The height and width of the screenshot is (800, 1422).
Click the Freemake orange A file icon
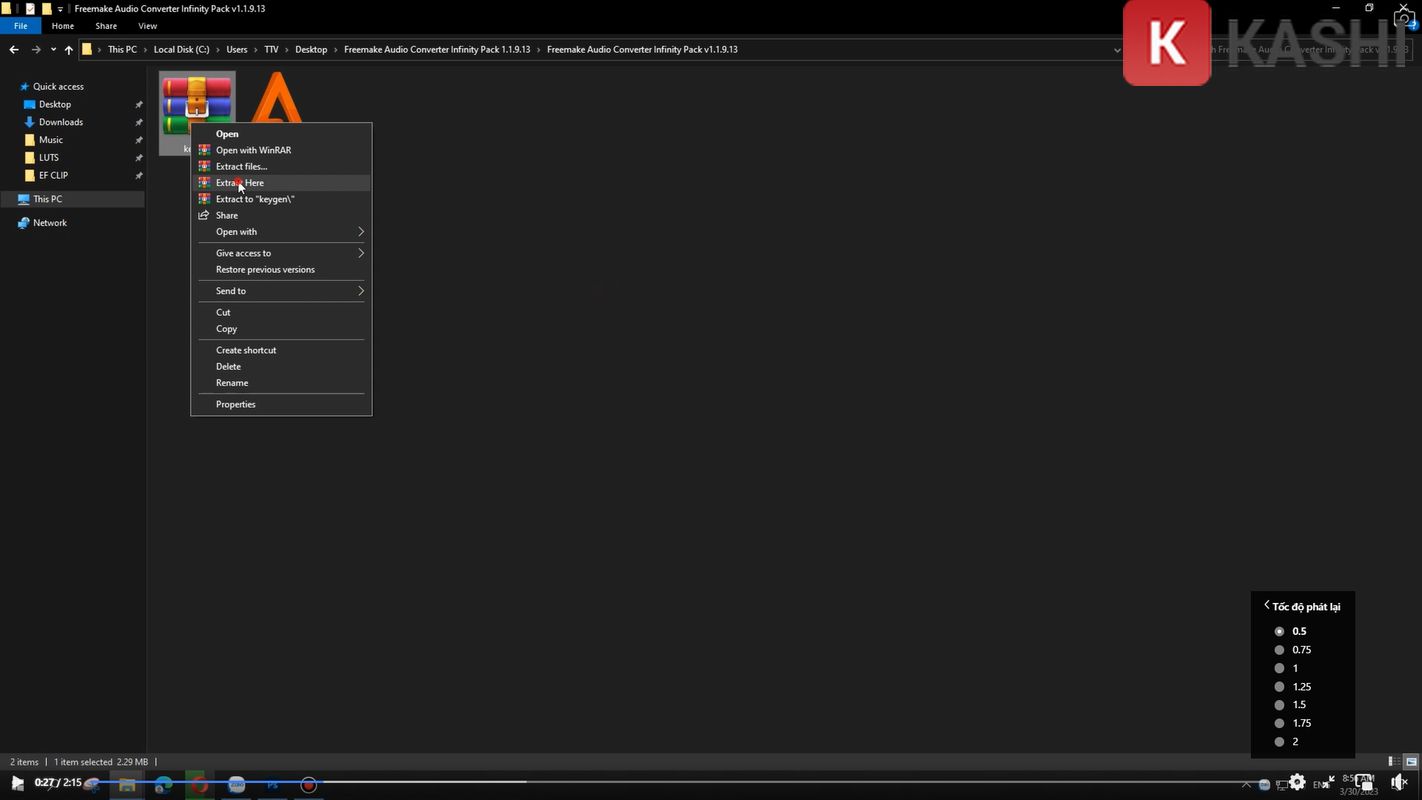coord(277,100)
